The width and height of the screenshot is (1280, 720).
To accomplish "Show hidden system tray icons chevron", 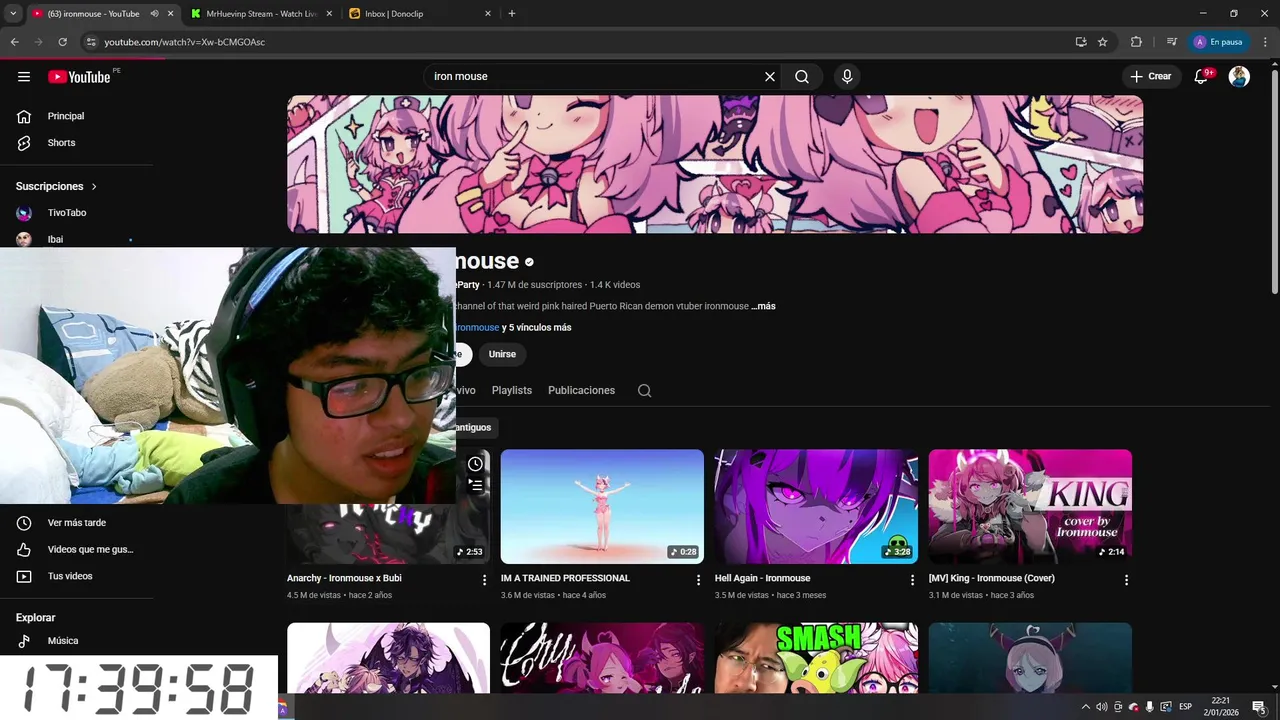I will [1086, 707].
